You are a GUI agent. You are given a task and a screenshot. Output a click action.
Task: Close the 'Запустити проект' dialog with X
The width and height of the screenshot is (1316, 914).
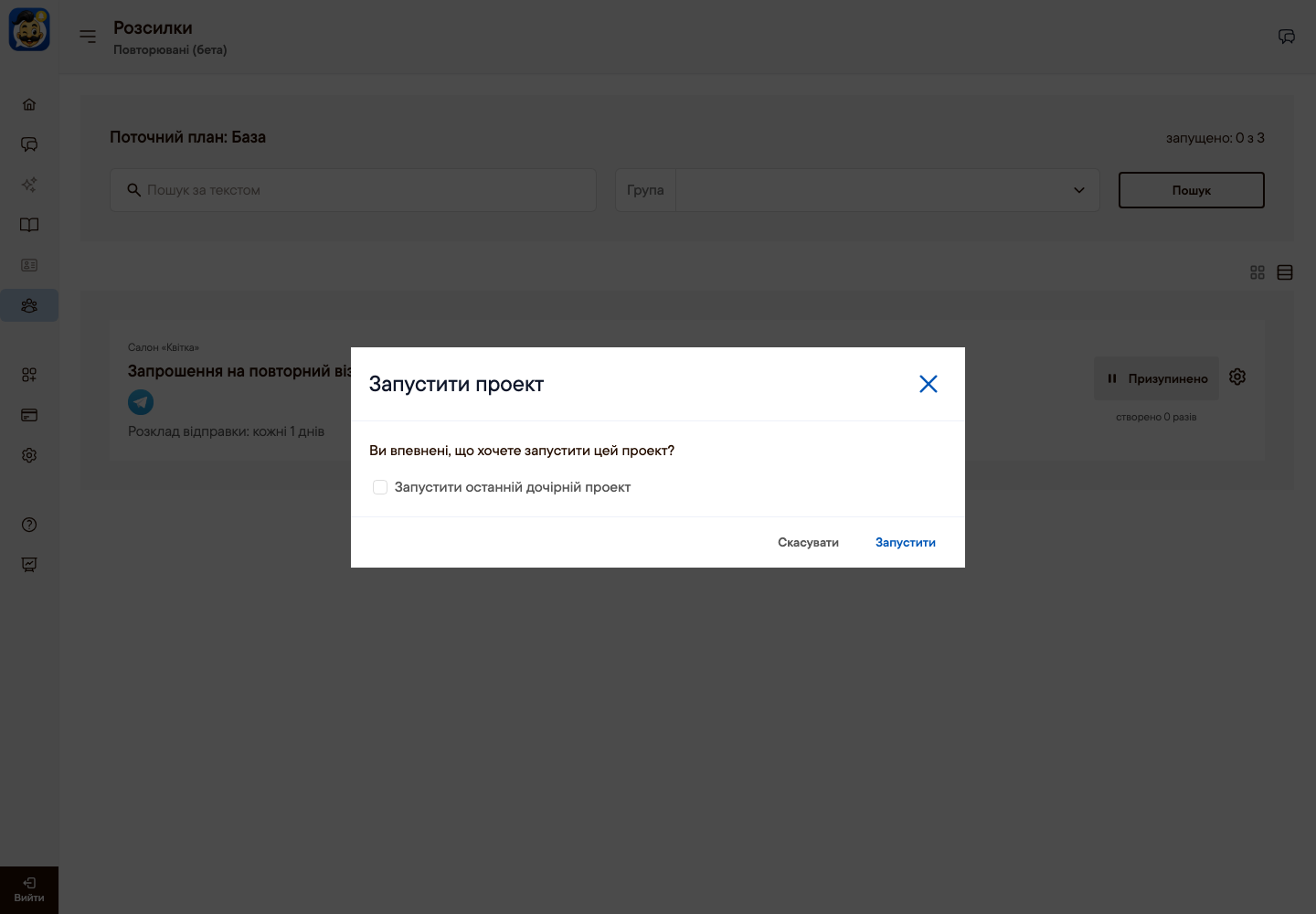[929, 384]
